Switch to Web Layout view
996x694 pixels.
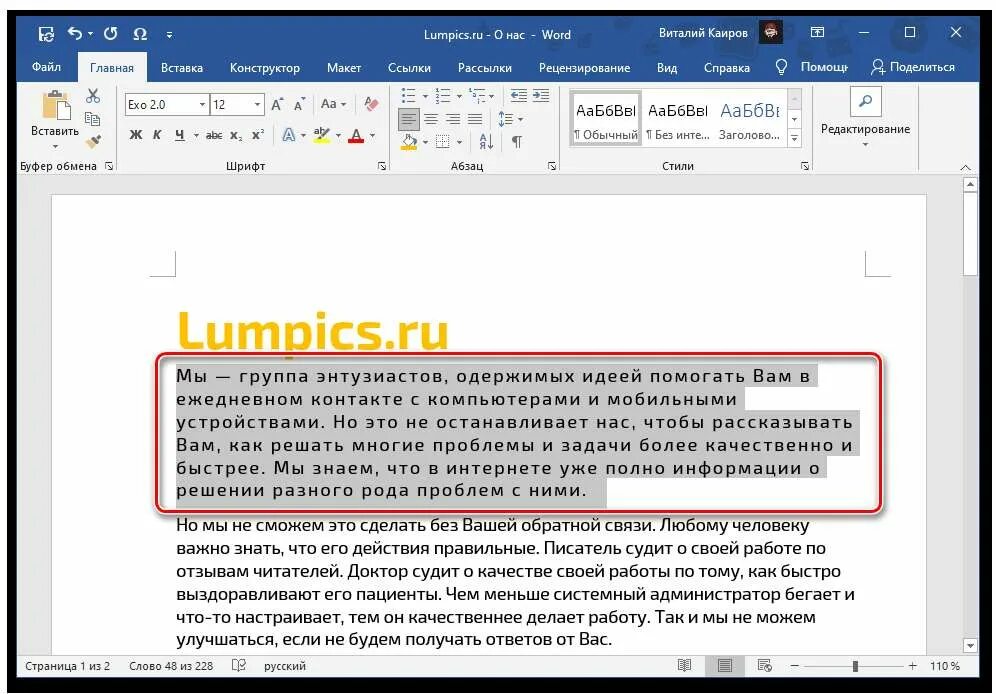(765, 665)
